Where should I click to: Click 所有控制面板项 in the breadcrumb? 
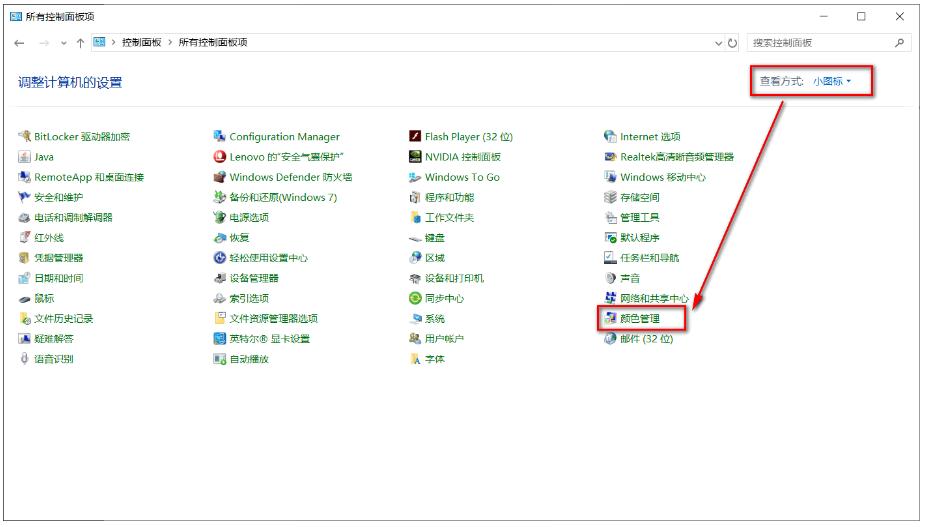tap(213, 42)
